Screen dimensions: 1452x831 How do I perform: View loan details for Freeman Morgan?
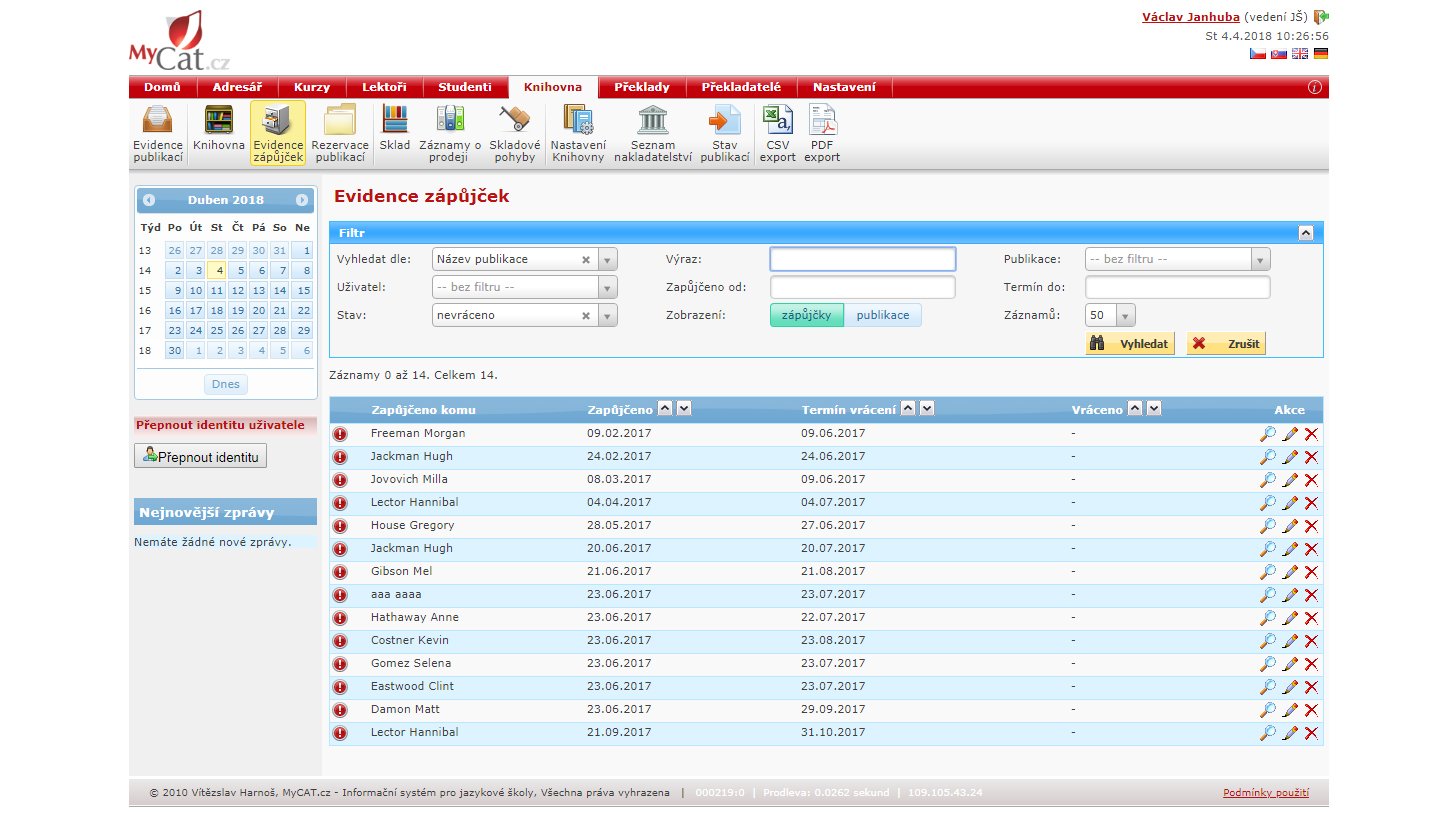[x=1268, y=434]
